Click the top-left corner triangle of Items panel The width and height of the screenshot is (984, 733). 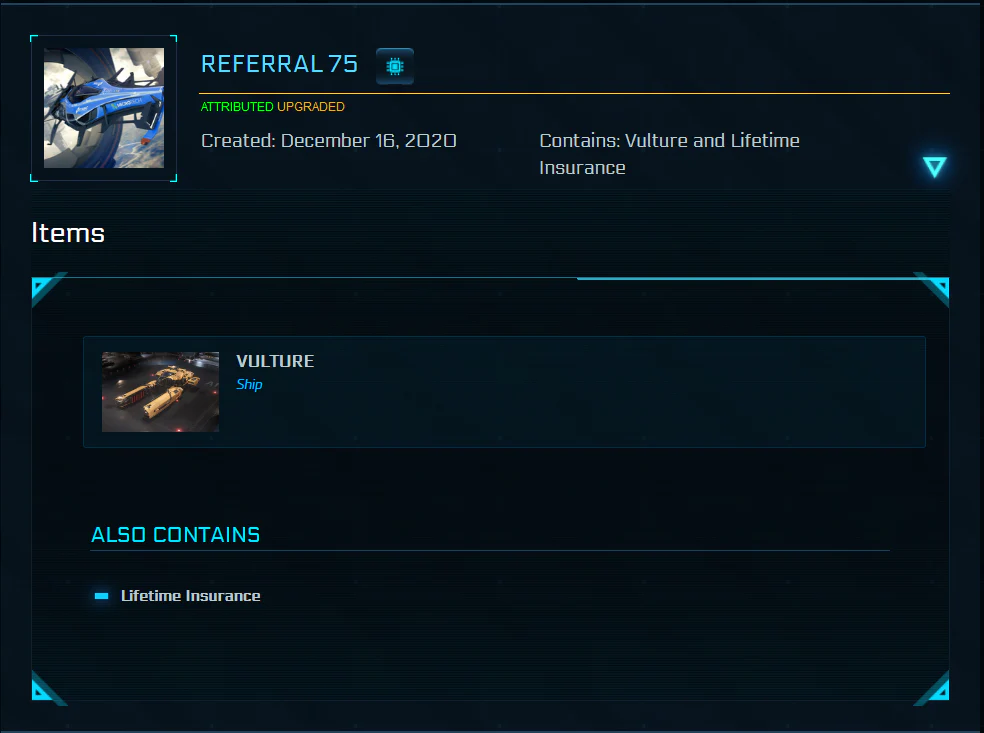pyautogui.click(x=45, y=287)
